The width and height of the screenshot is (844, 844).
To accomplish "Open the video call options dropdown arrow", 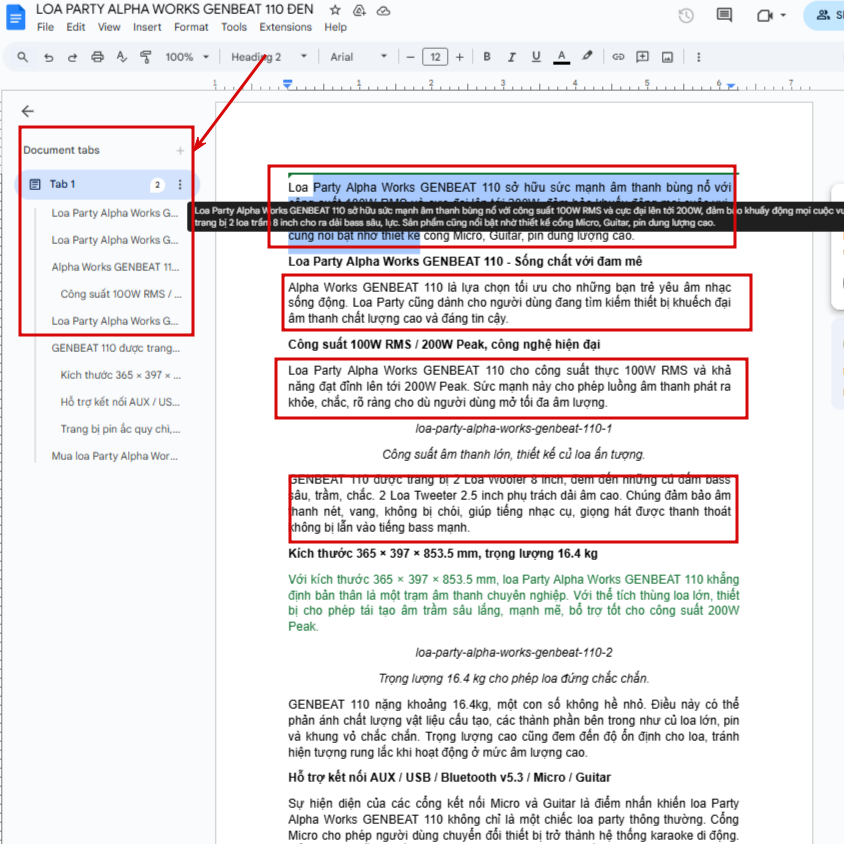I will tap(783, 16).
